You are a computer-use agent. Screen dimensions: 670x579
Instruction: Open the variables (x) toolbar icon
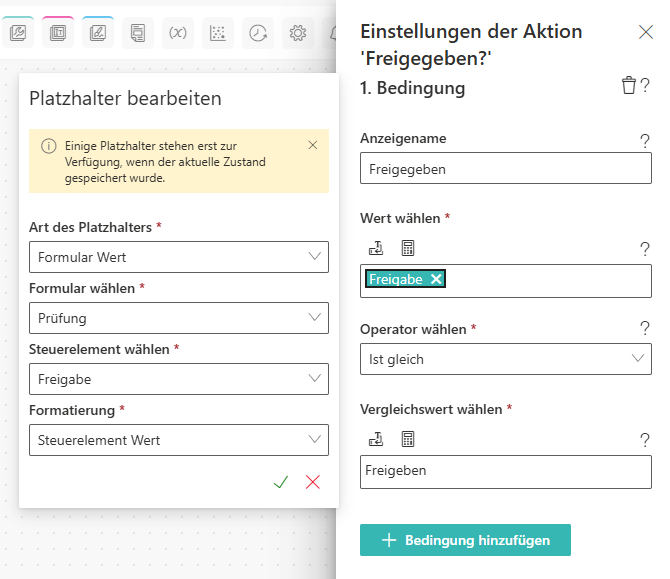(177, 33)
